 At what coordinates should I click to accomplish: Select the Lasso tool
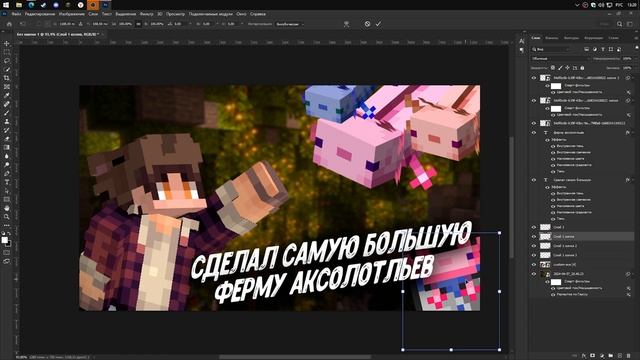pos(7,61)
